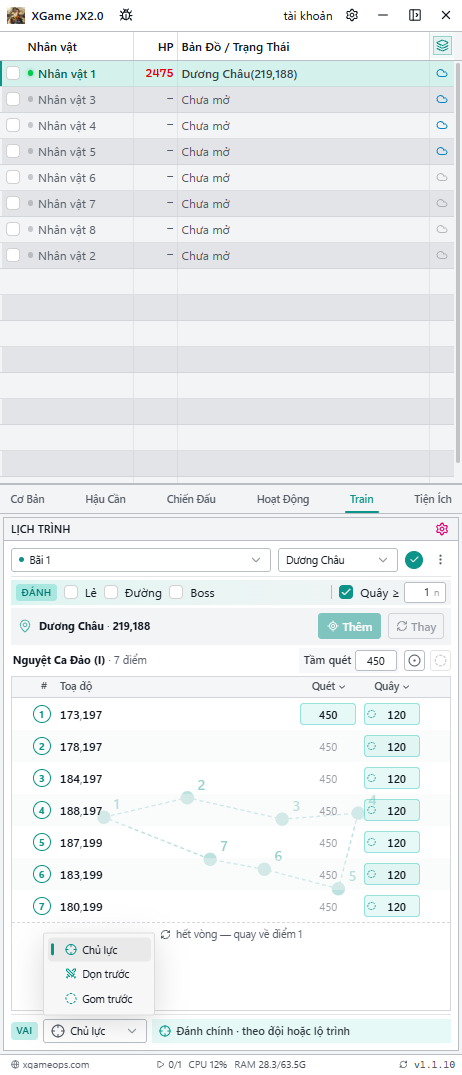Select waypoint number 1 circle
Screen dimensions: 462x1075
pos(42,714)
